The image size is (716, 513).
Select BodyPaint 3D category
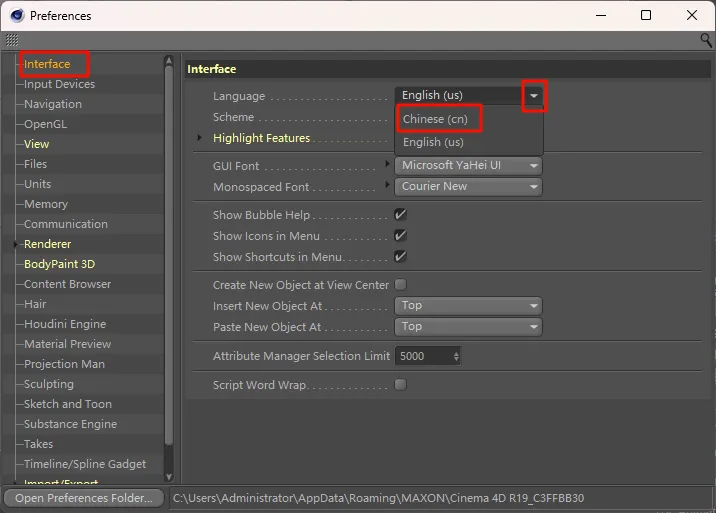point(59,264)
